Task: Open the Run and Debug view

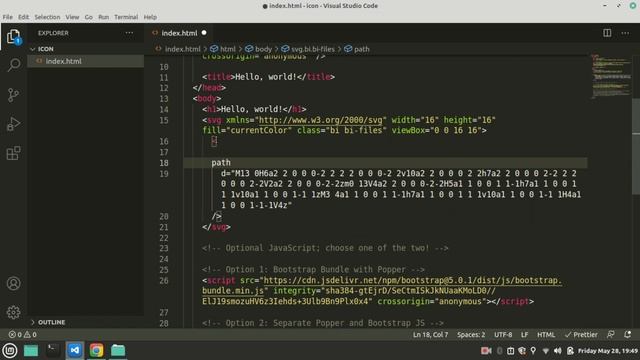Action: (x=13, y=124)
